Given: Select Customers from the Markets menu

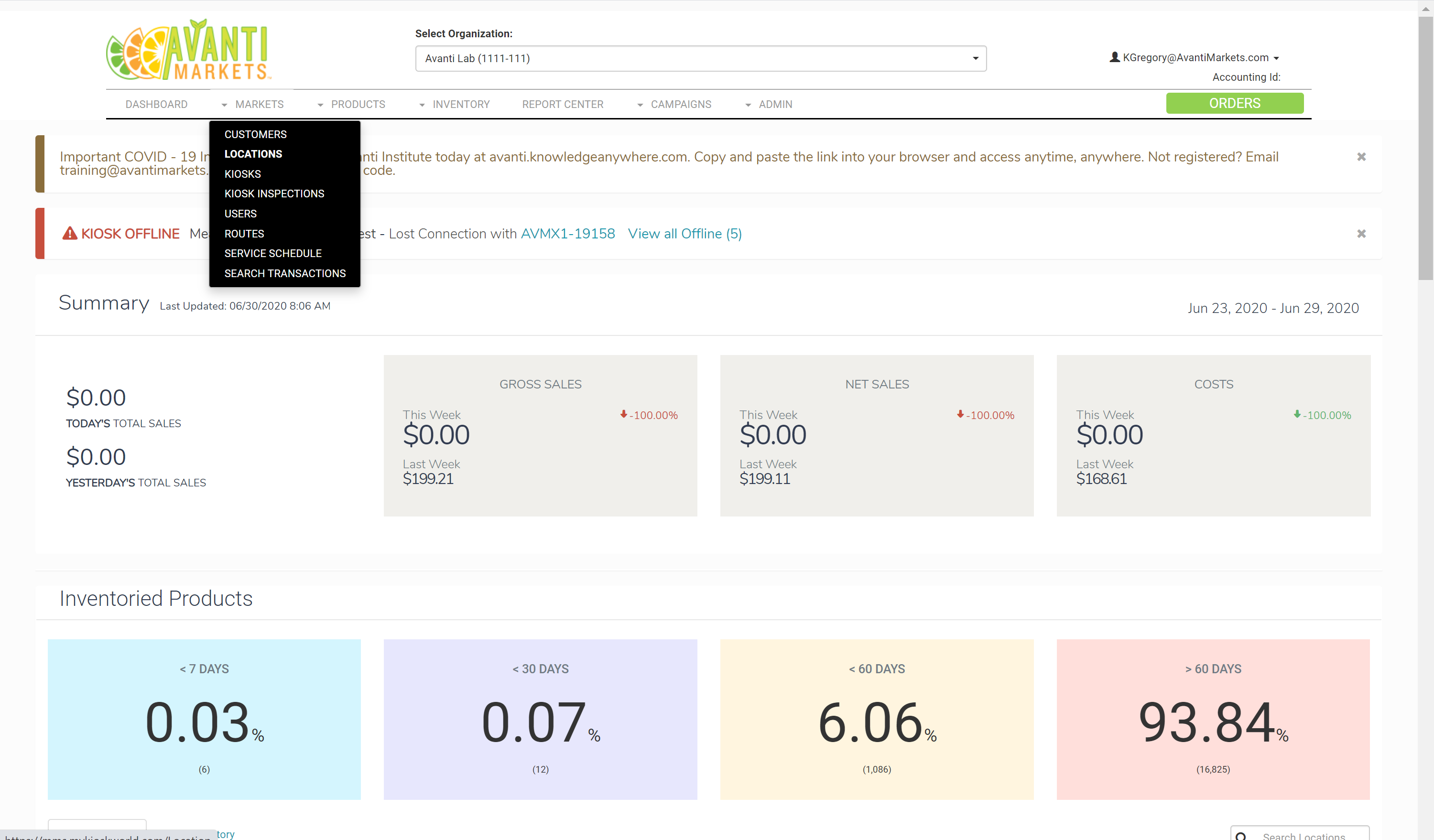Looking at the screenshot, I should pyautogui.click(x=256, y=134).
